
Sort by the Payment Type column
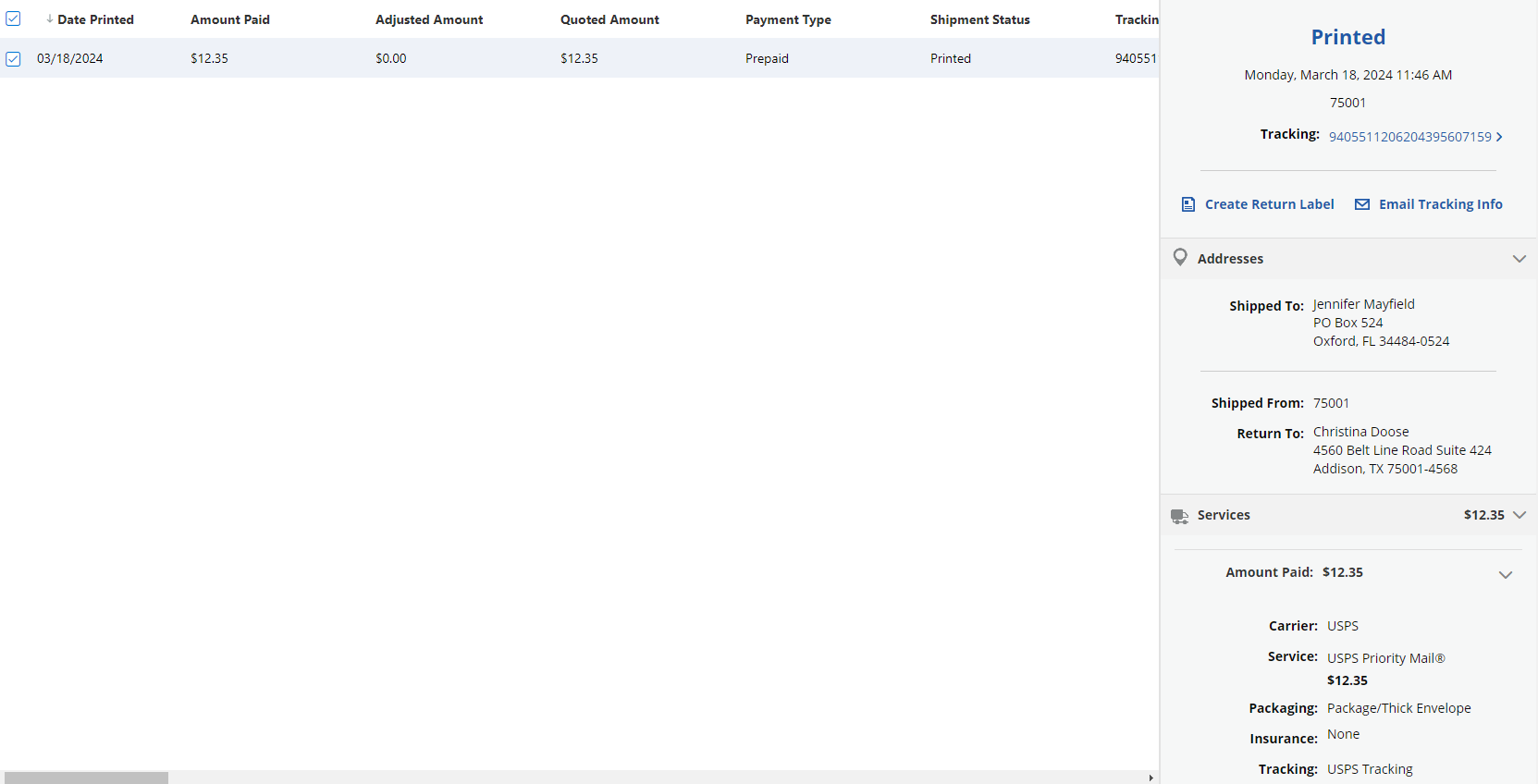pyautogui.click(x=788, y=19)
